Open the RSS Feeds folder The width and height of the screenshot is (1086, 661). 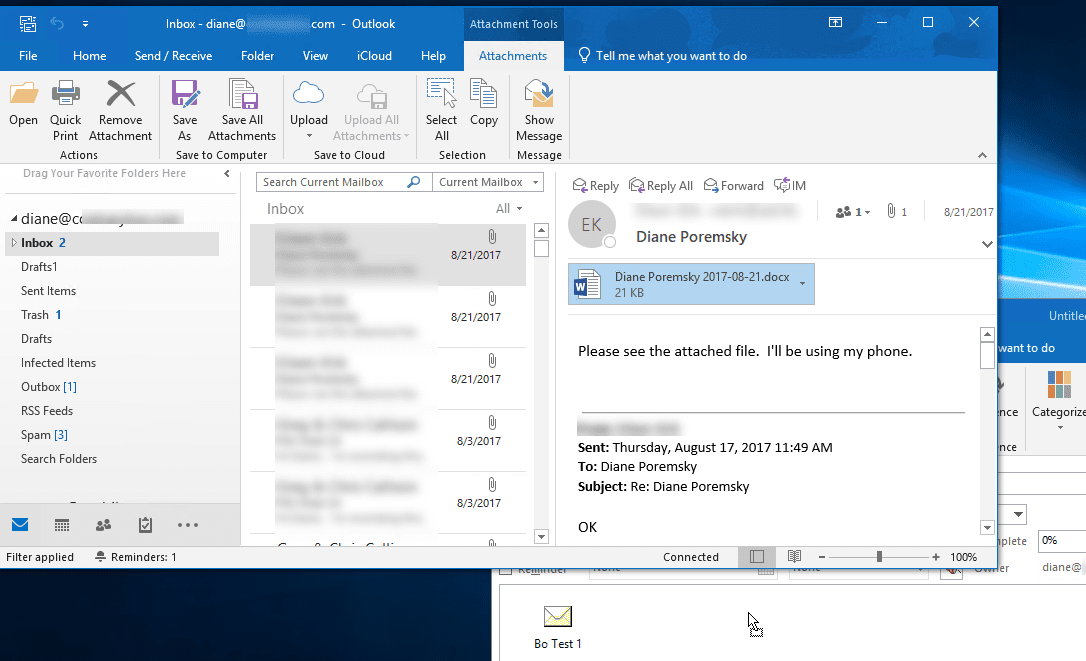(46, 411)
